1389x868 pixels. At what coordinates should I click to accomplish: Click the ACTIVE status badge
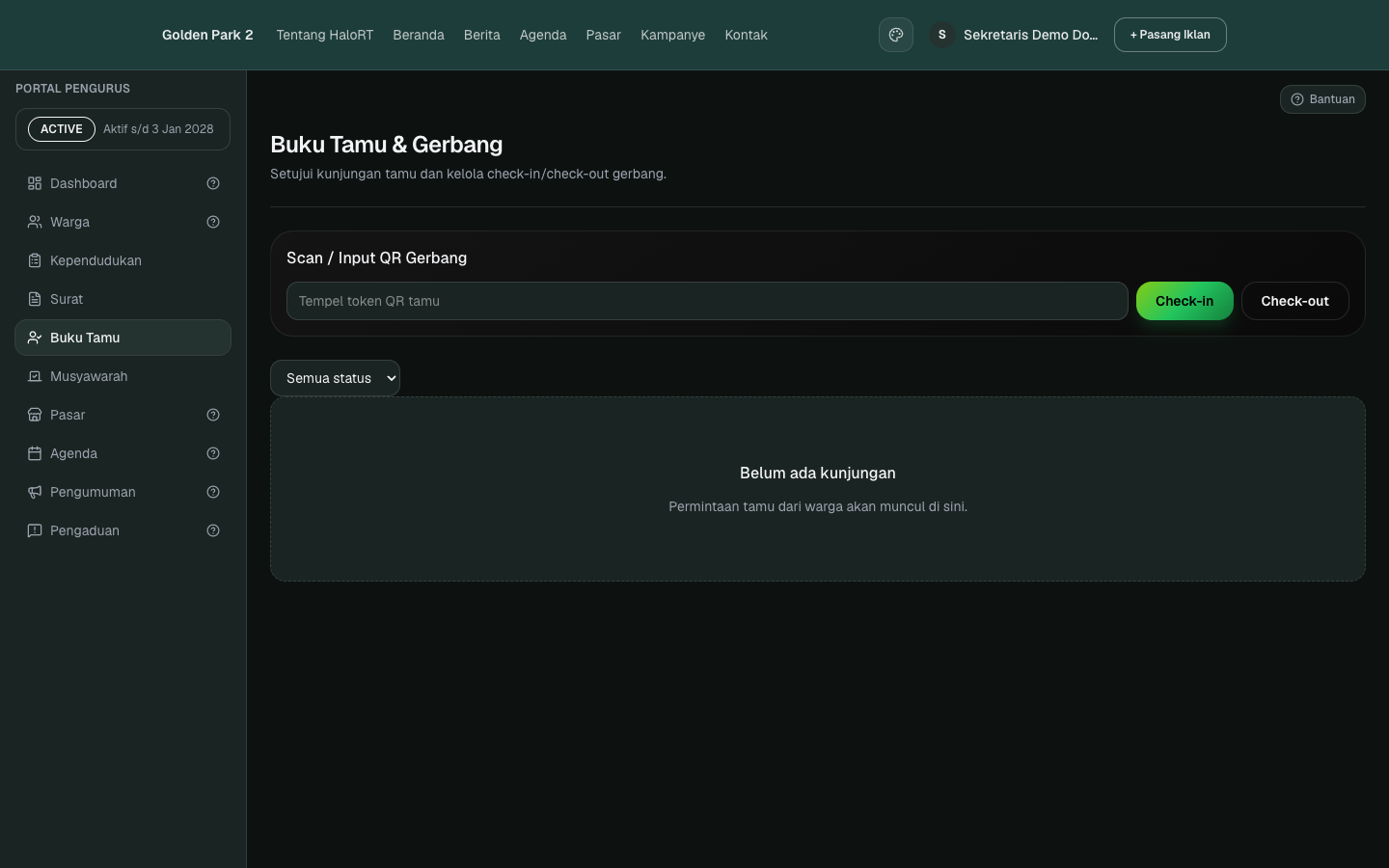(x=62, y=129)
